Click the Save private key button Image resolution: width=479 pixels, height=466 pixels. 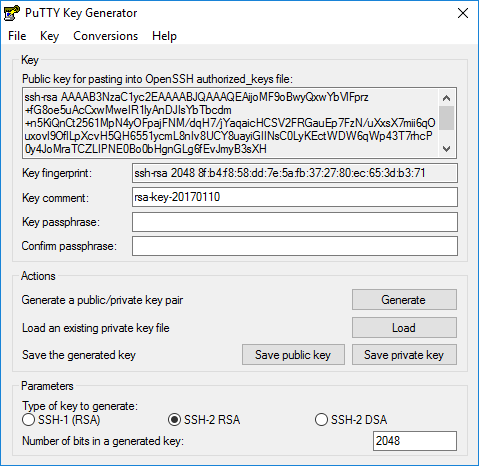coord(404,355)
